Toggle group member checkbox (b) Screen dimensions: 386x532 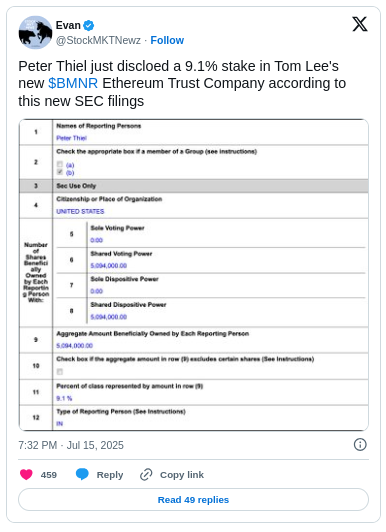(60, 172)
